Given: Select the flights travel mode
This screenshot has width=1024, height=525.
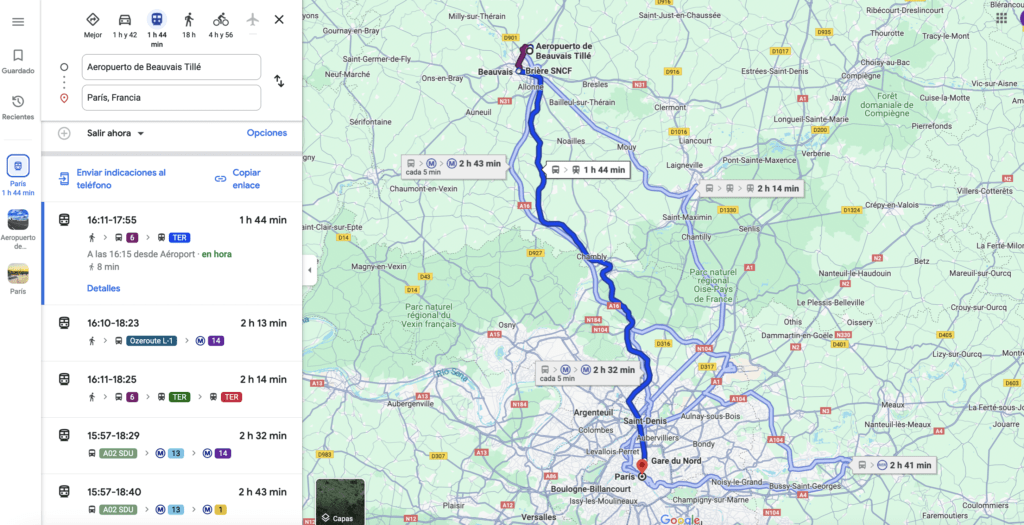Looking at the screenshot, I should [x=253, y=20].
